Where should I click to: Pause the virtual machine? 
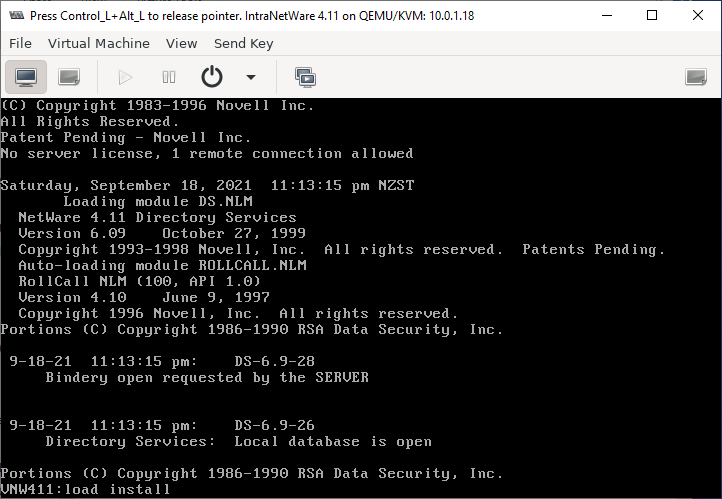point(169,77)
